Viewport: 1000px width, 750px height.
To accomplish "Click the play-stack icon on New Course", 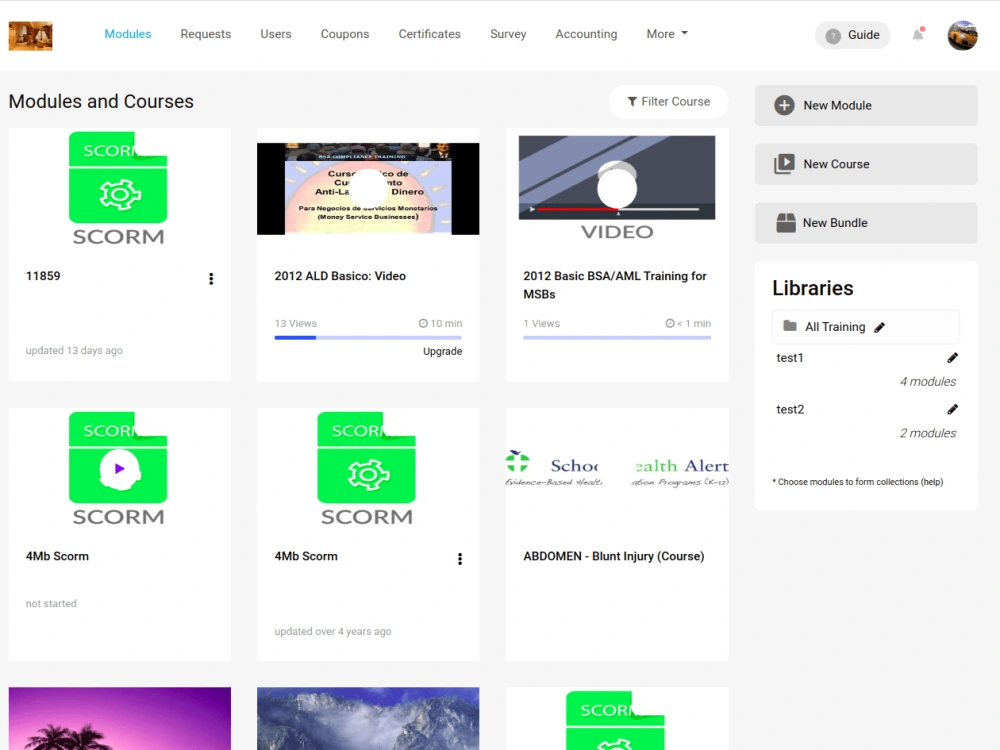I will [784, 164].
